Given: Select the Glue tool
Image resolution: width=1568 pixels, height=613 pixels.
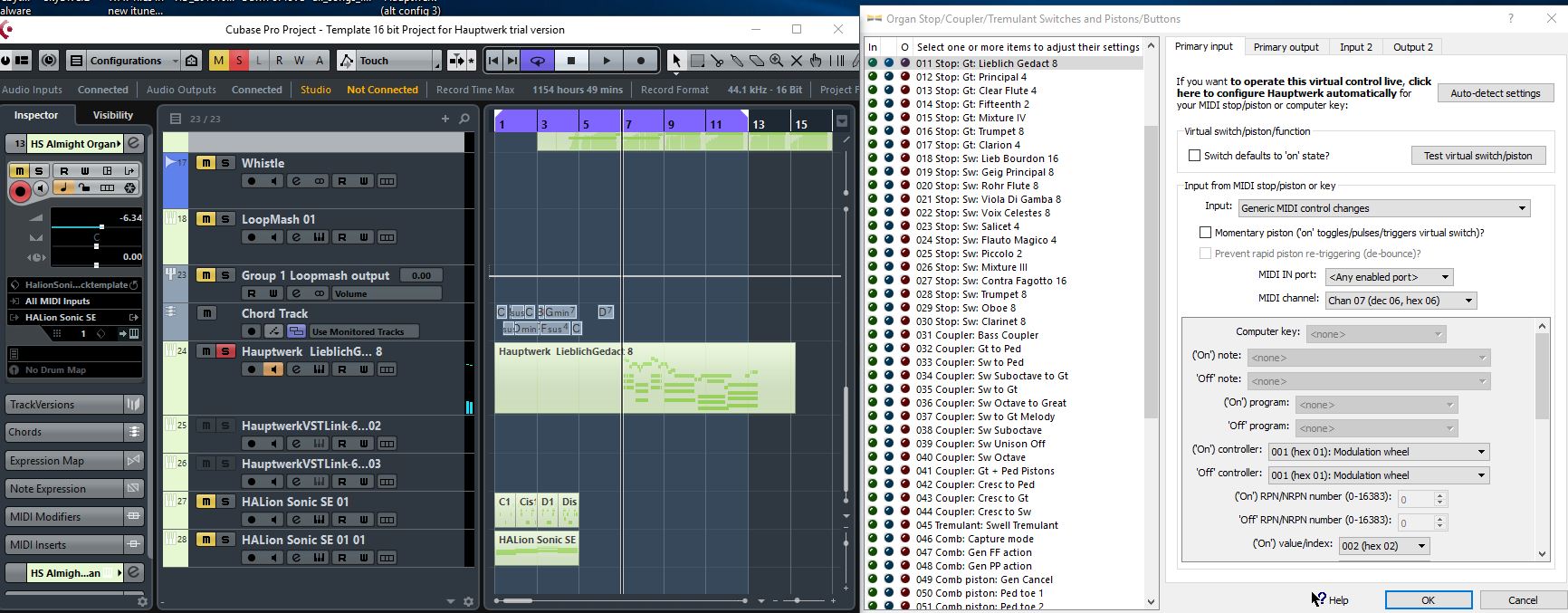Looking at the screenshot, I should 737,61.
